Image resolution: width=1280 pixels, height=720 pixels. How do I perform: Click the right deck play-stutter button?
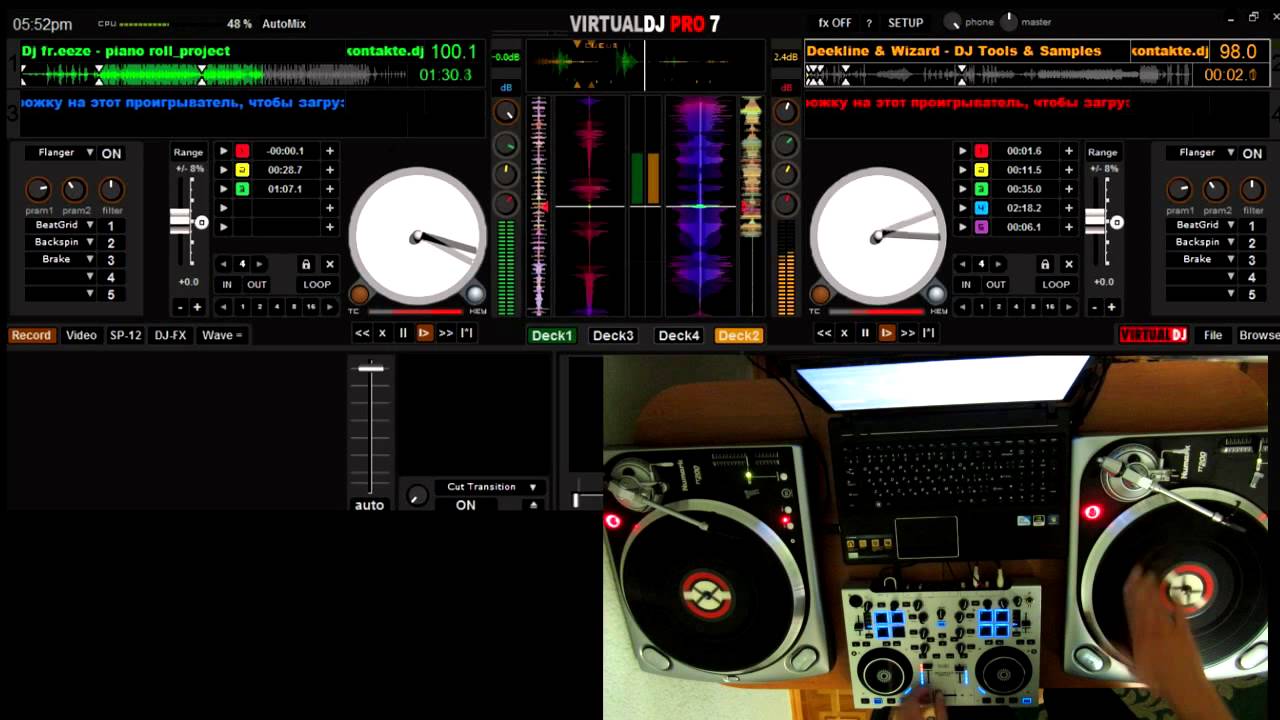click(886, 333)
